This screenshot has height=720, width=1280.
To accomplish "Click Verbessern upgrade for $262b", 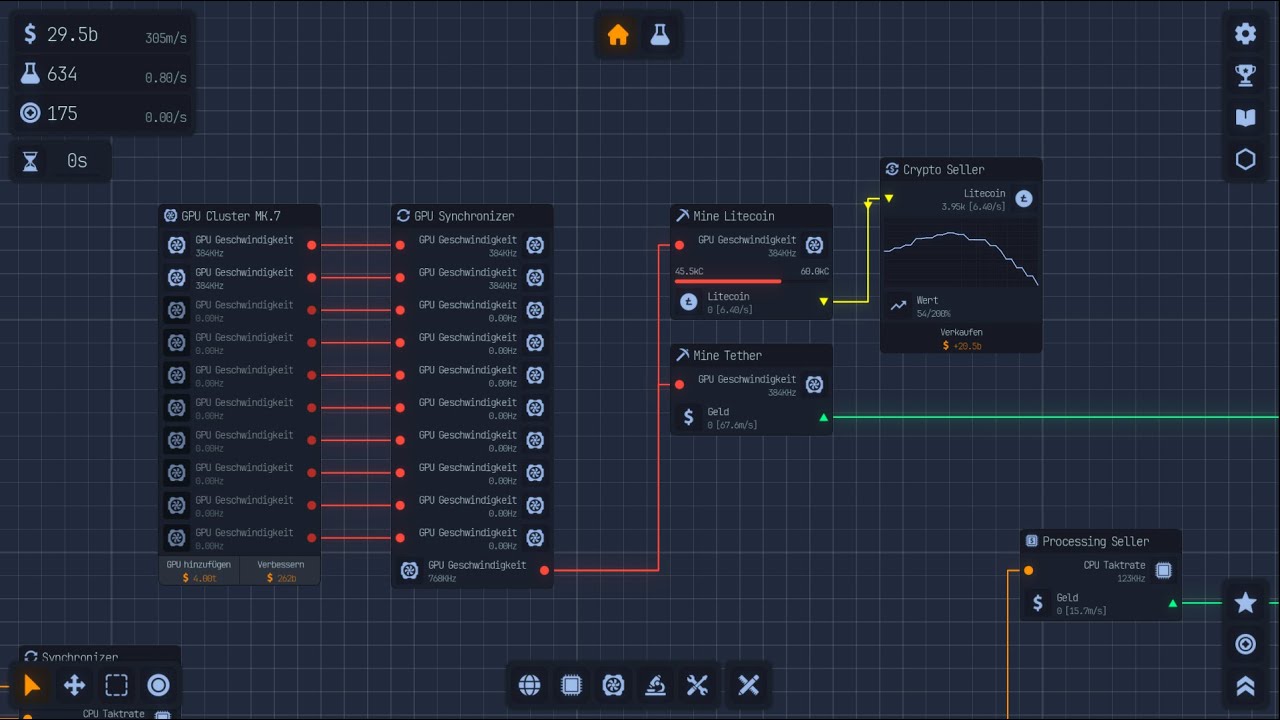I will pyautogui.click(x=281, y=571).
